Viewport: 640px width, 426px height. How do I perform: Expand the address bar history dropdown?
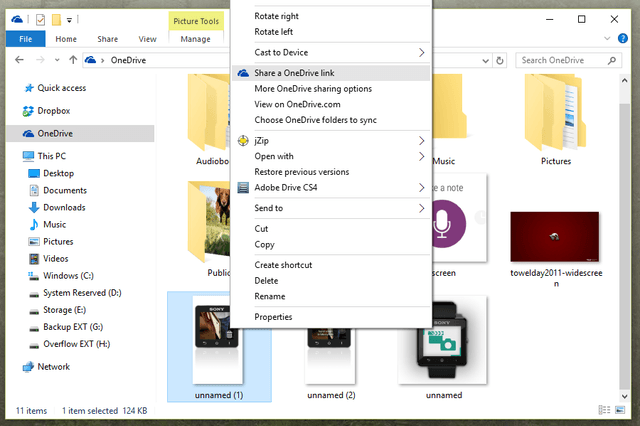(485, 61)
